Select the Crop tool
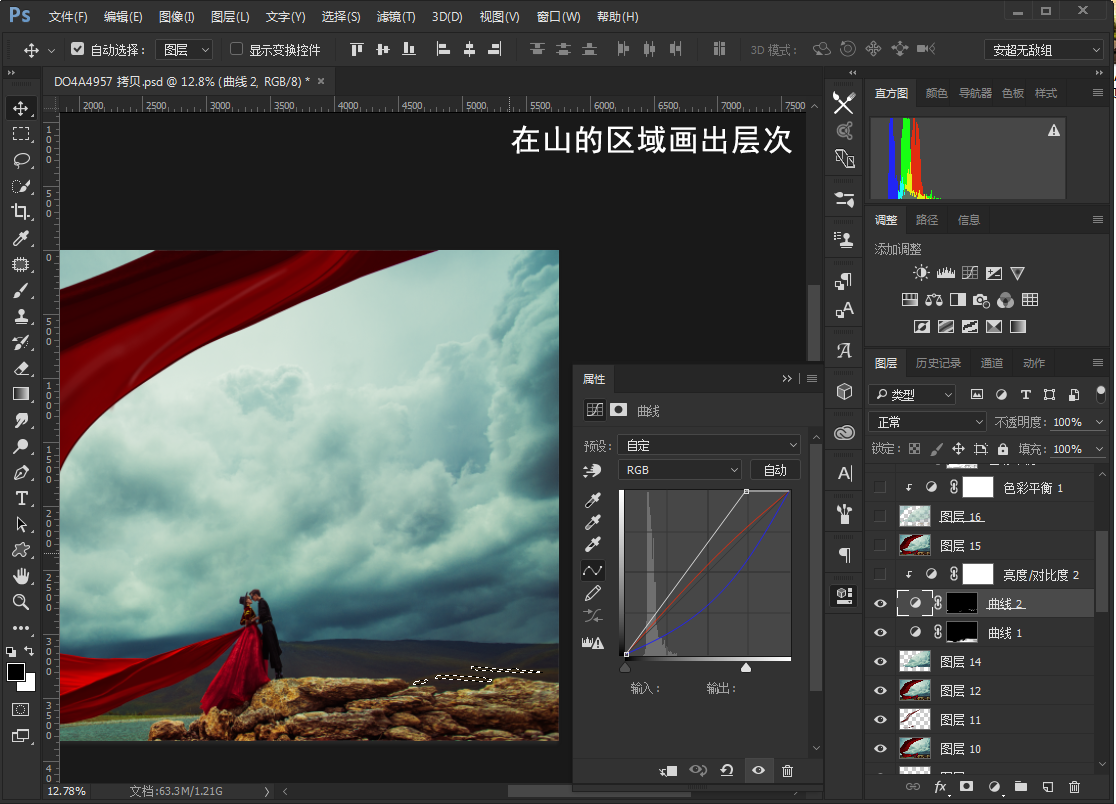This screenshot has width=1116, height=804. tap(21, 212)
